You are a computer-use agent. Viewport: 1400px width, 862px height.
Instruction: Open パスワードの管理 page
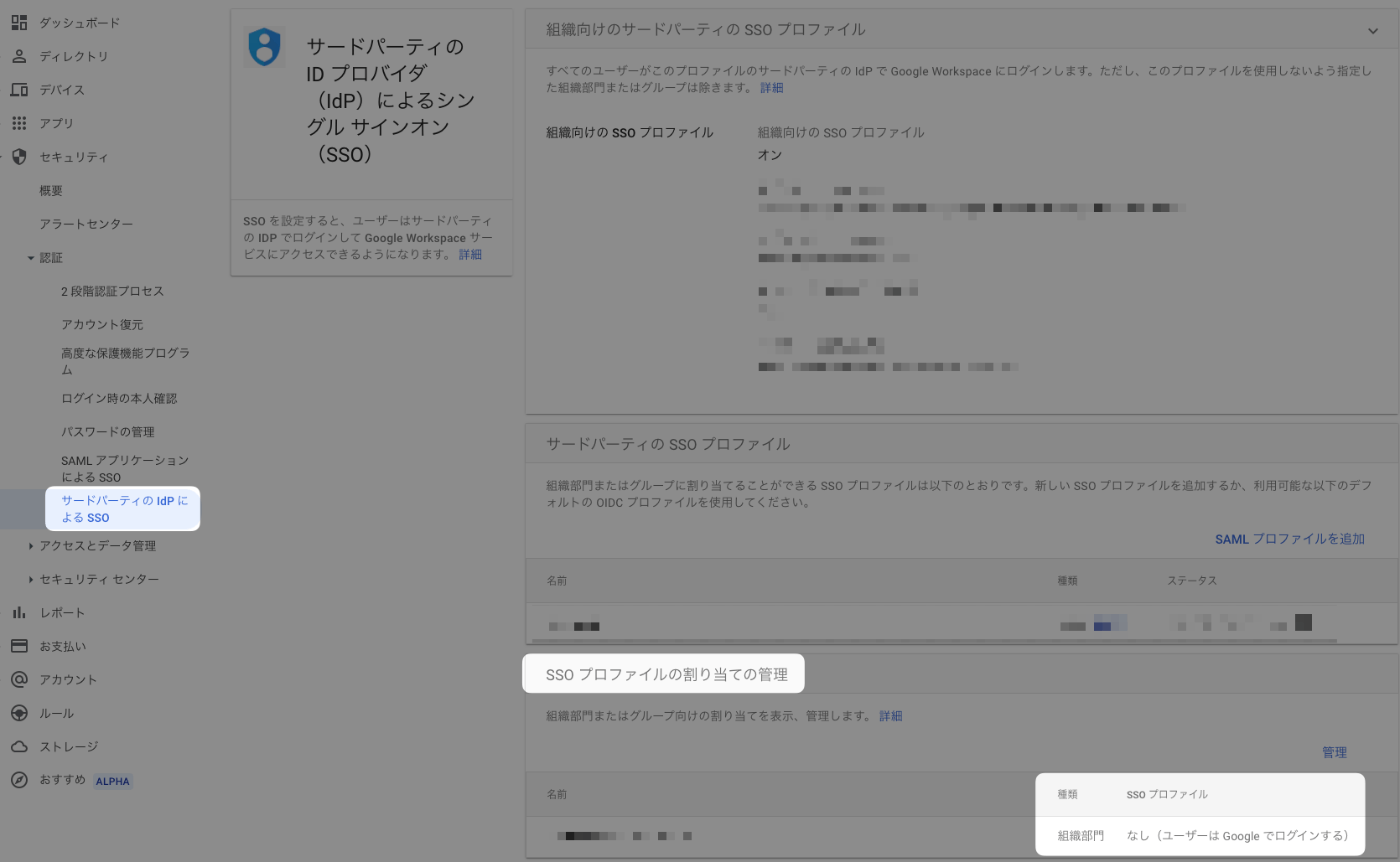(108, 432)
